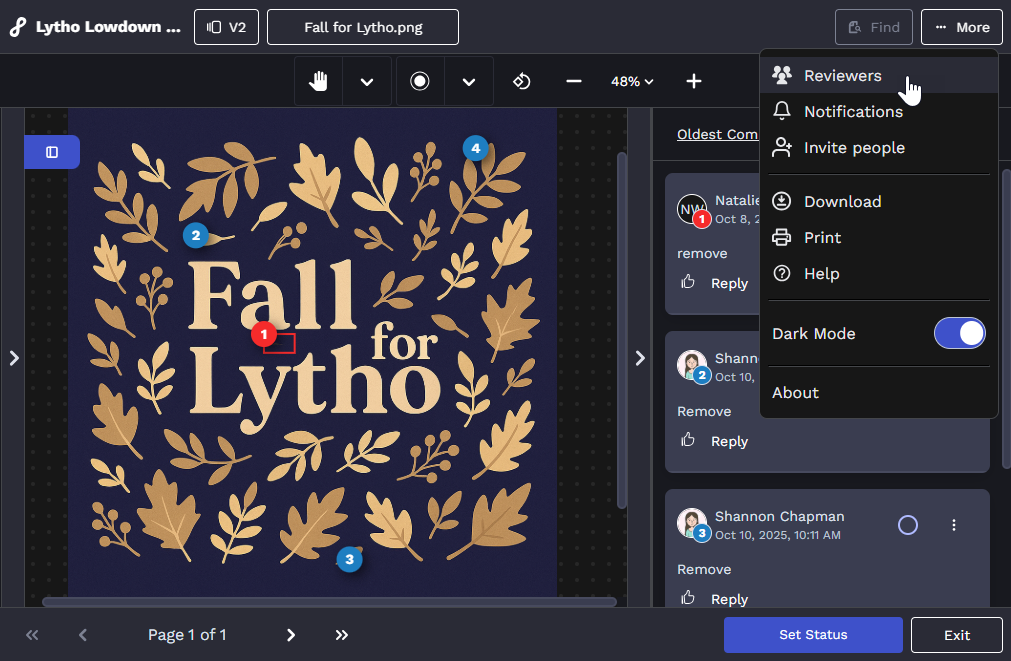Like Shannon Chapman's comment number 3

pyautogui.click(x=688, y=598)
